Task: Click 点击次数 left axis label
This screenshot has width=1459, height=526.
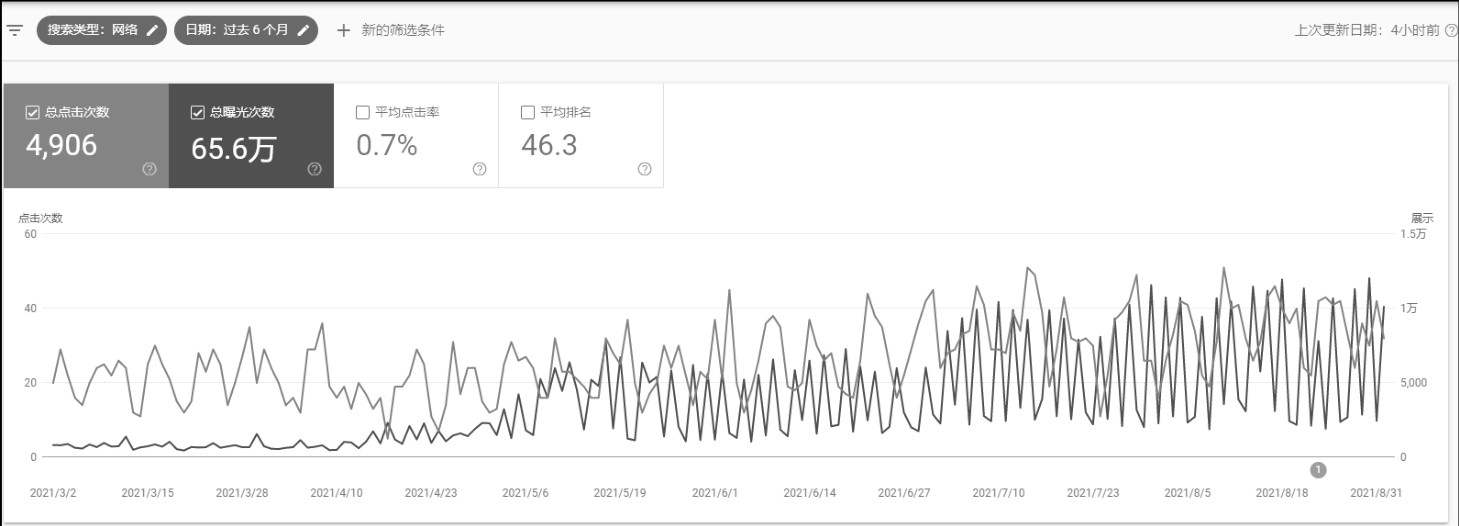Action: [x=40, y=218]
